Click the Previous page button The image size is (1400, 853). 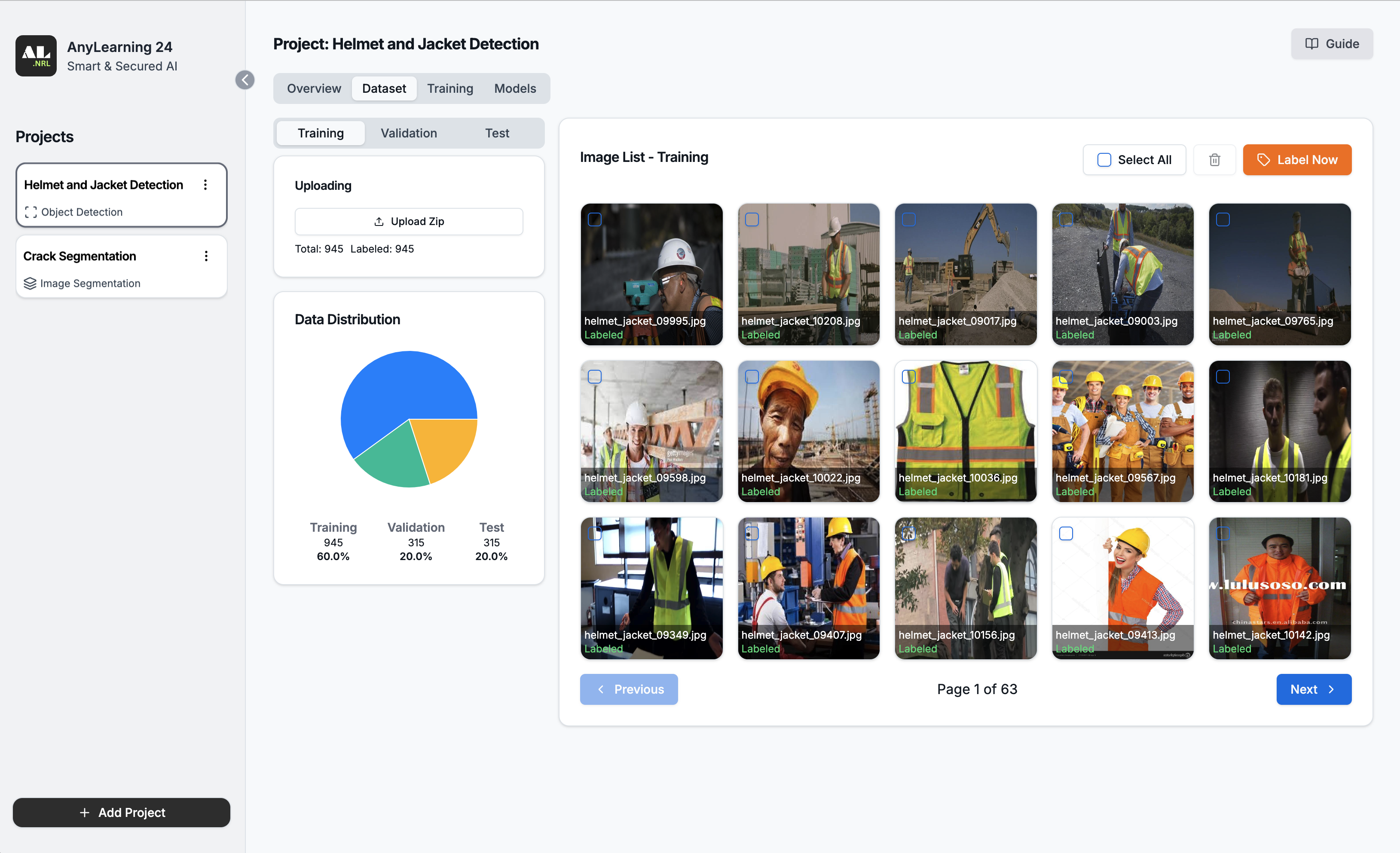[628, 689]
